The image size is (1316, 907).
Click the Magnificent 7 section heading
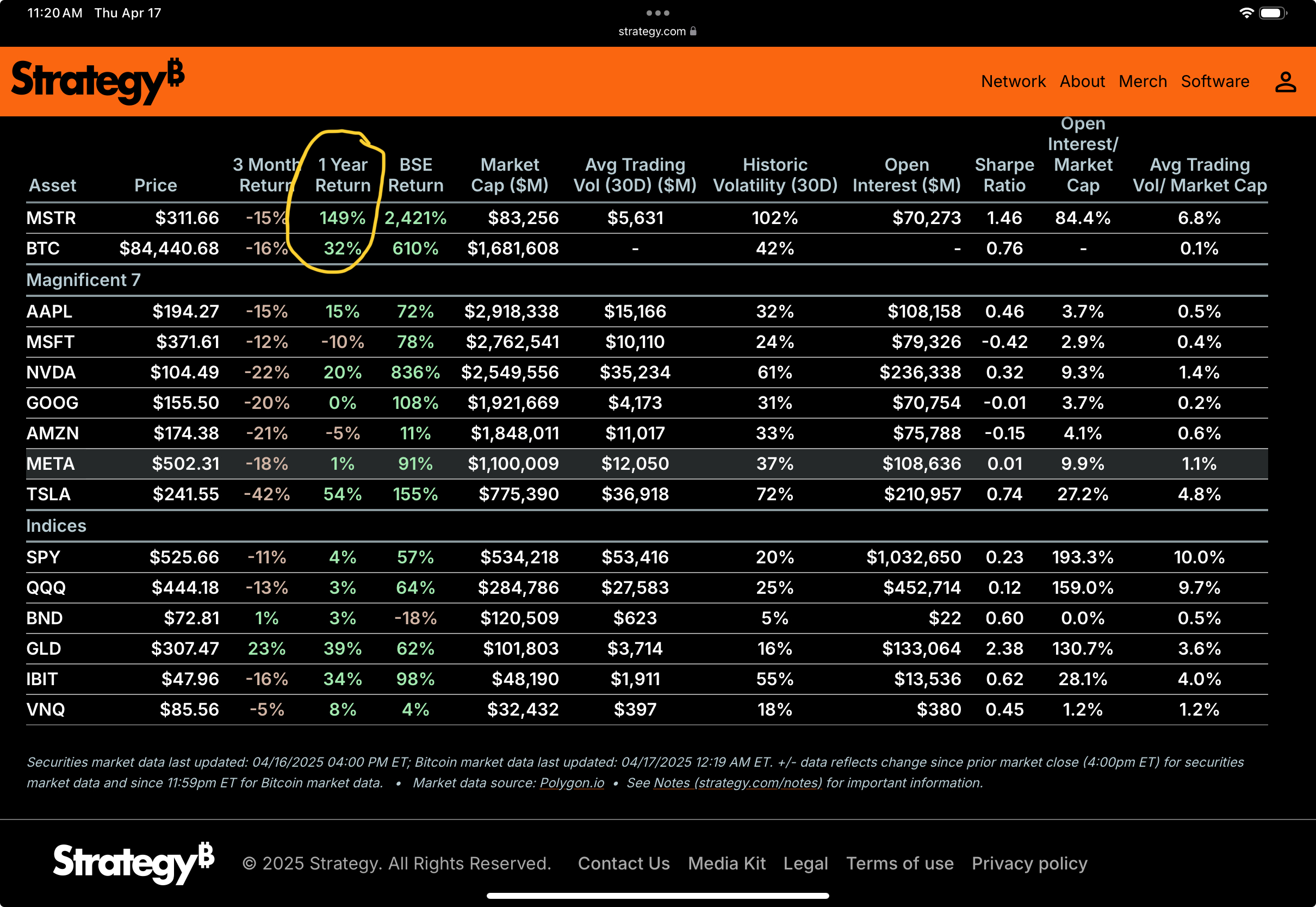pos(84,280)
